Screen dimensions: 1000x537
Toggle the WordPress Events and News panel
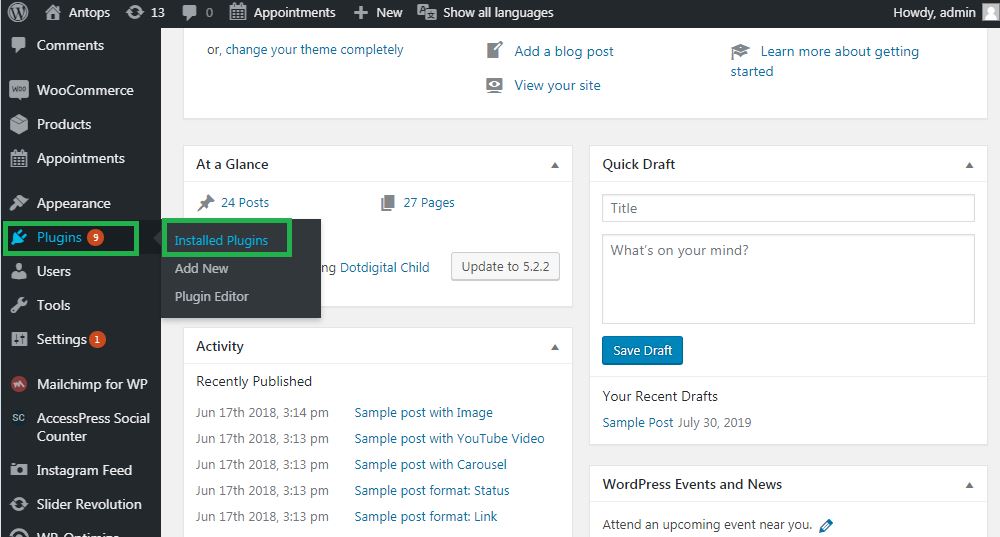(x=969, y=485)
